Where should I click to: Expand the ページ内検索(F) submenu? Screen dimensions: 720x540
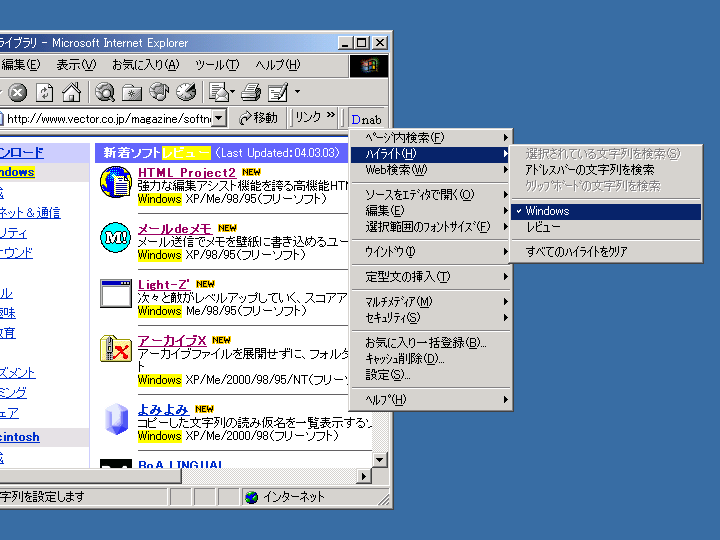point(431,138)
